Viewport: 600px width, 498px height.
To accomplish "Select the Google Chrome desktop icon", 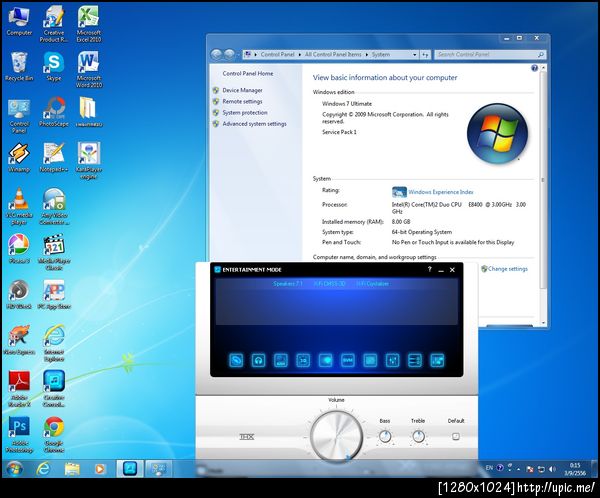I will [54, 435].
